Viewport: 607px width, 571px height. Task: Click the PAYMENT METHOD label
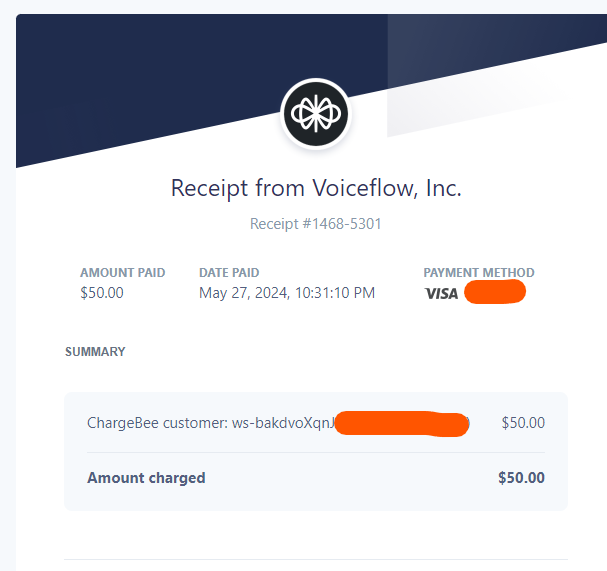479,273
